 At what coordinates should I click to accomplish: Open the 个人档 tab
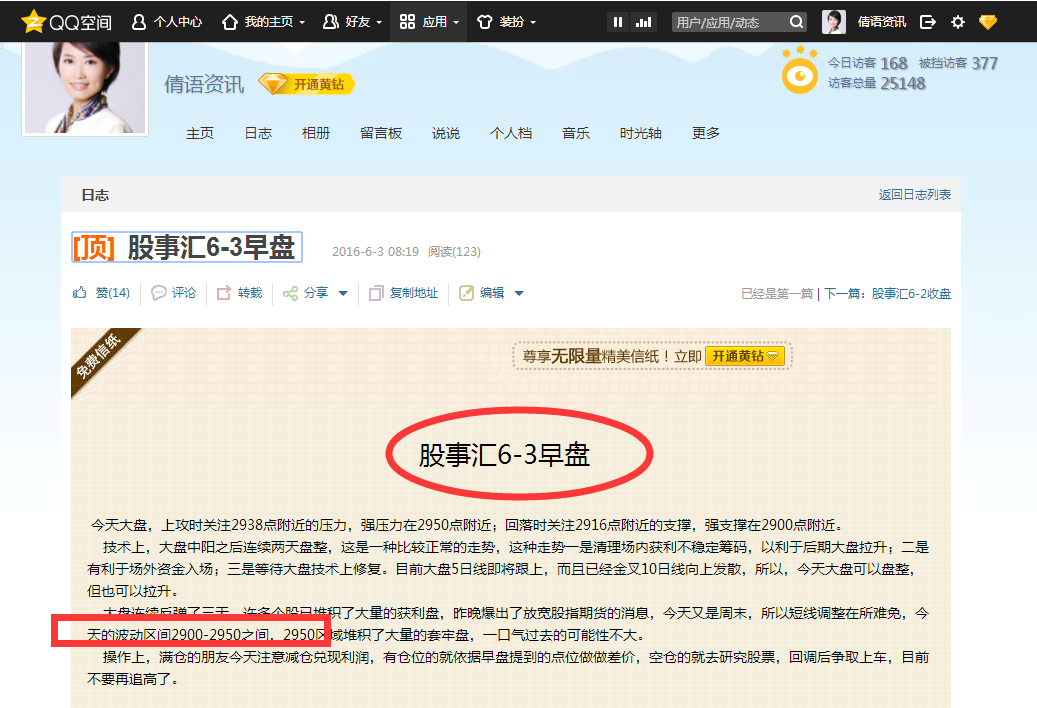tap(511, 133)
